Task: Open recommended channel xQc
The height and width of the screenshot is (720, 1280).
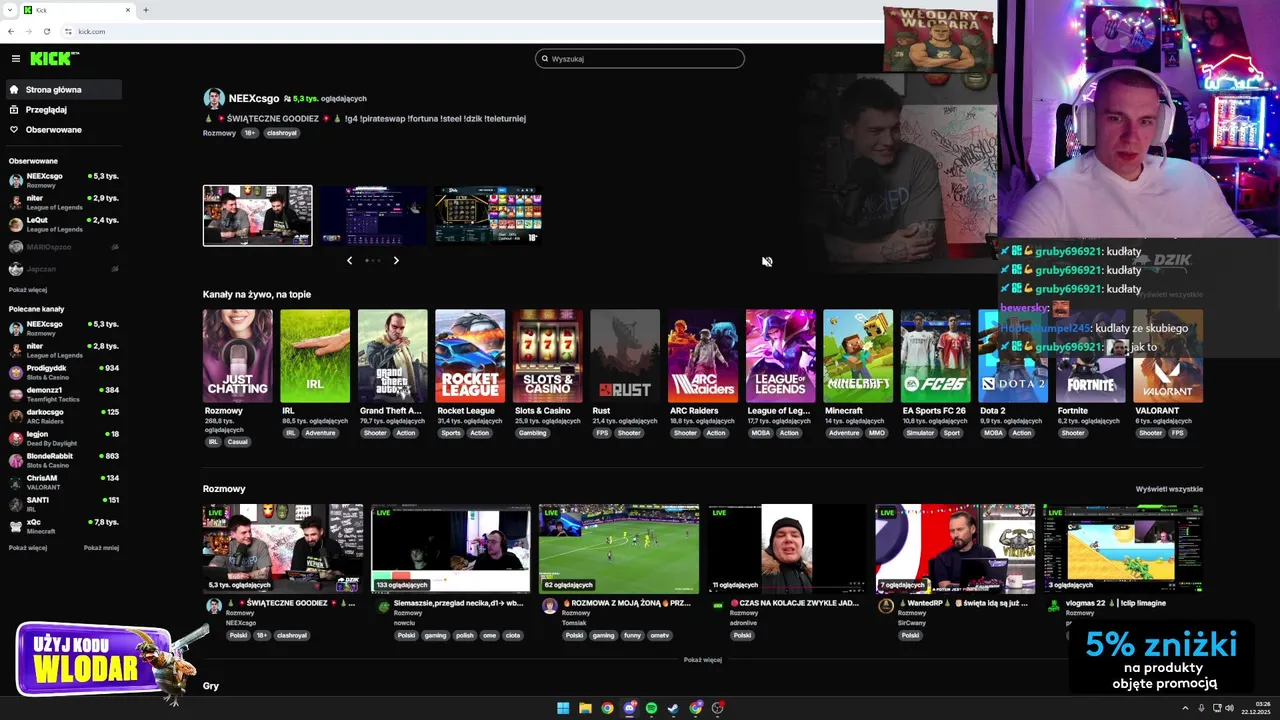Action: 64,526
